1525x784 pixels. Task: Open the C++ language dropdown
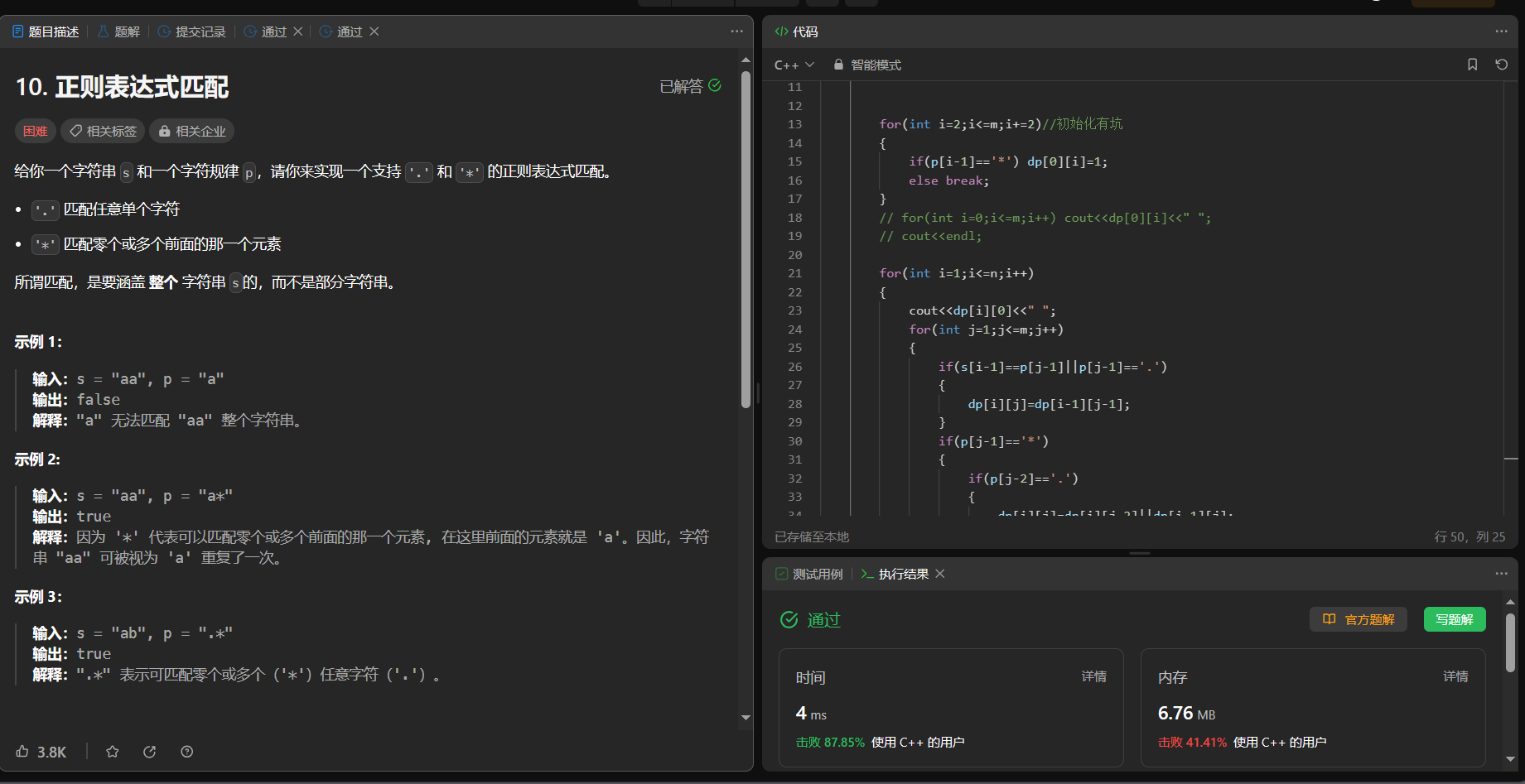click(x=794, y=65)
